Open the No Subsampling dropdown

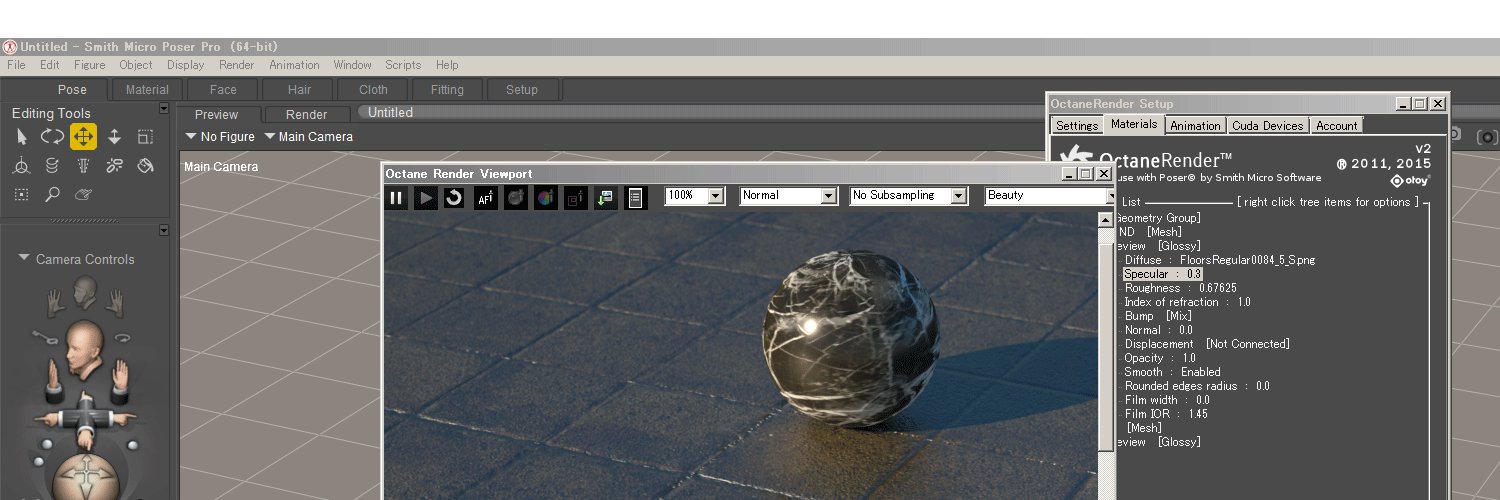tap(959, 196)
